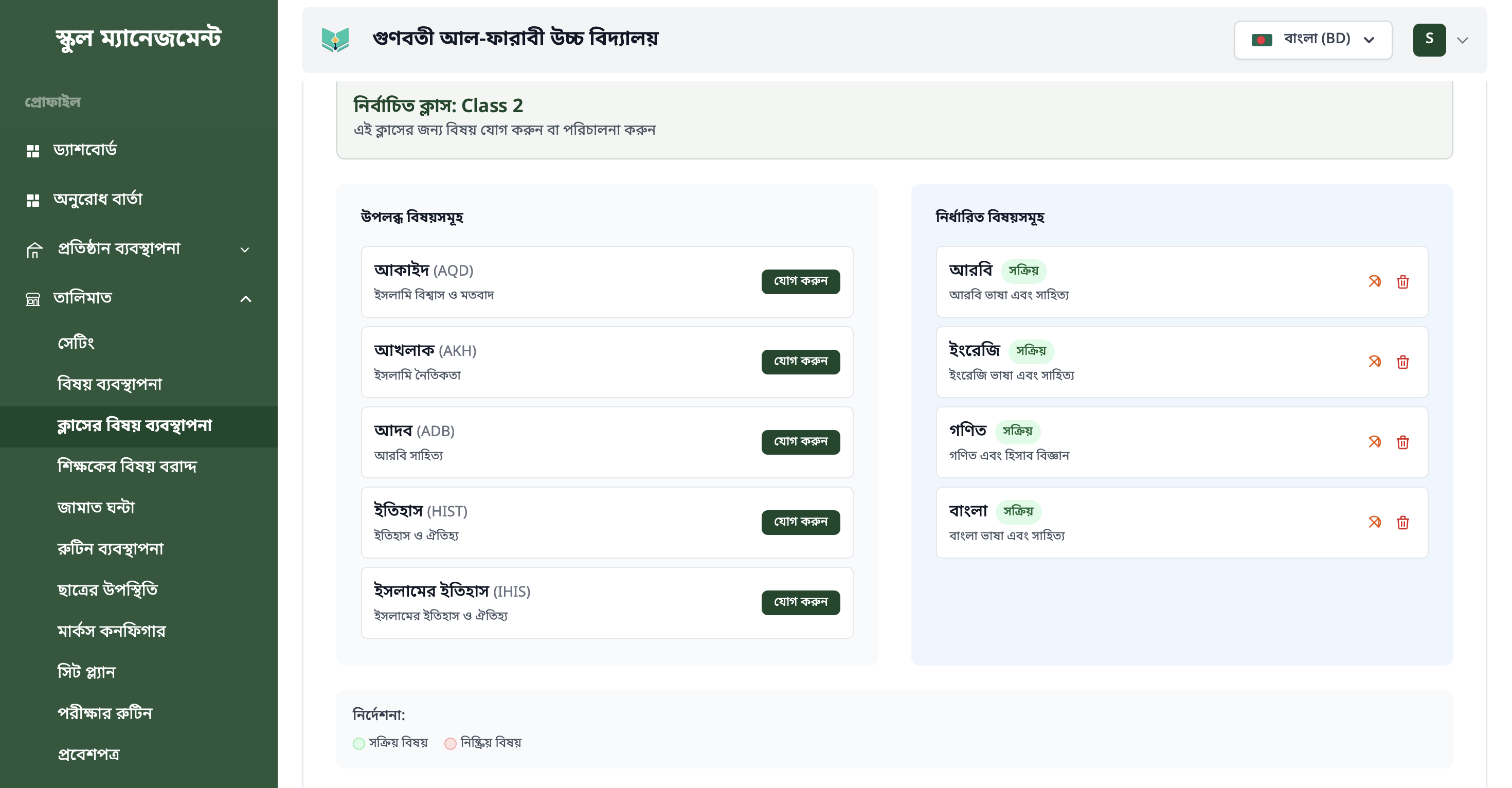
Task: Expand প্রতিষ্ঠান ব্যবস্থাপনা menu chevron
Action: tap(245, 249)
